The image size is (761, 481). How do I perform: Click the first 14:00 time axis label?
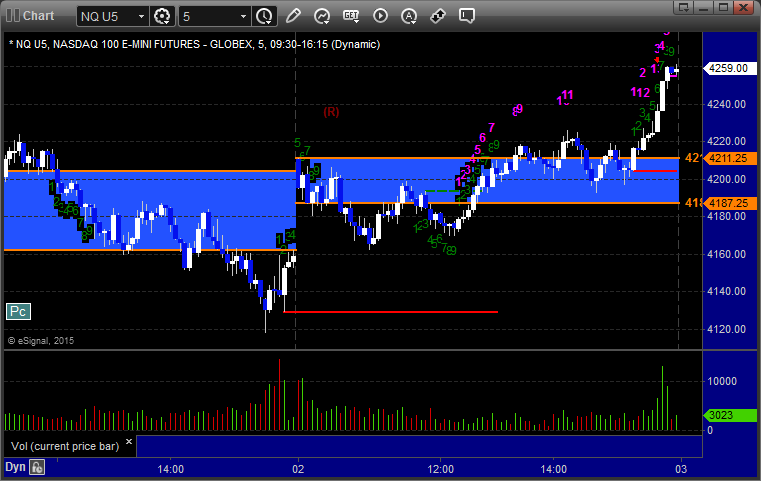[x=170, y=469]
